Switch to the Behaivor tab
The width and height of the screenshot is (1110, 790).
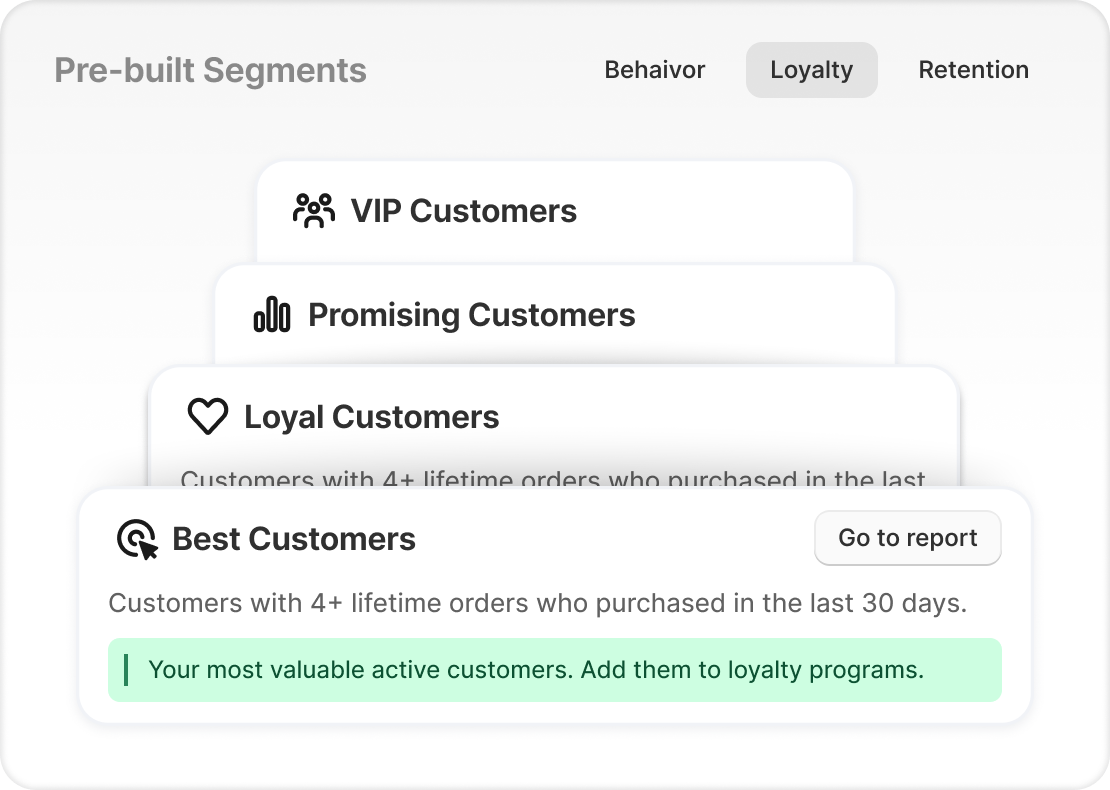coord(655,70)
